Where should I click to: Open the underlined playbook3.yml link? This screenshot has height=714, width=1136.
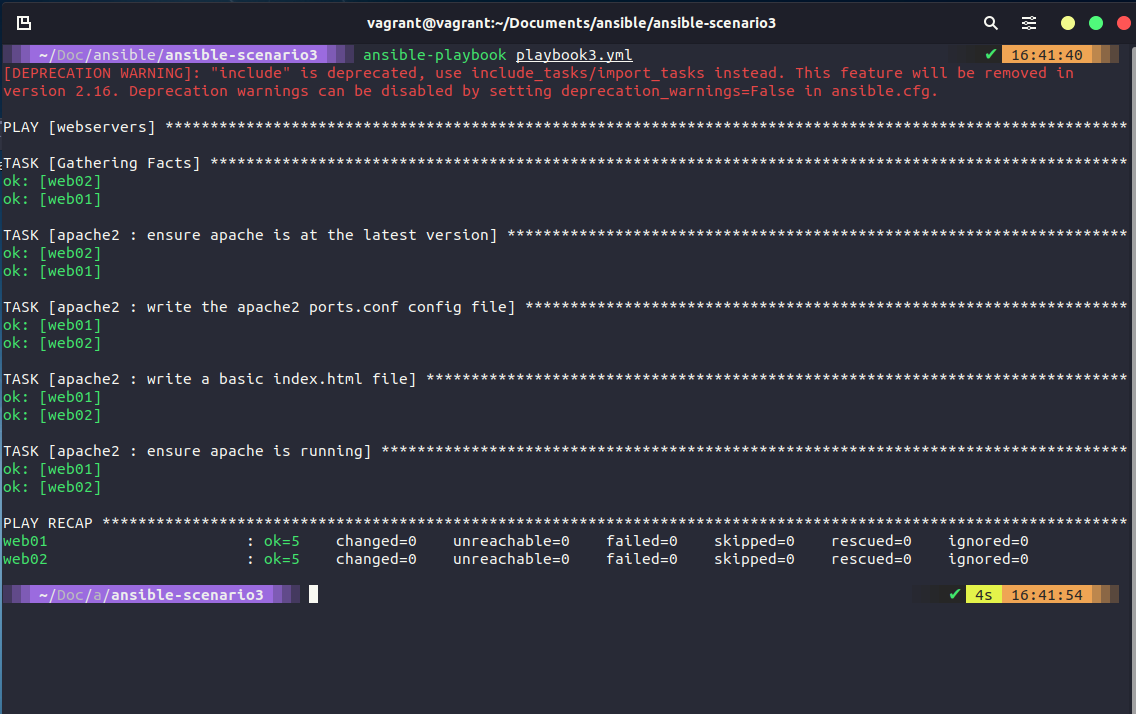(x=574, y=54)
